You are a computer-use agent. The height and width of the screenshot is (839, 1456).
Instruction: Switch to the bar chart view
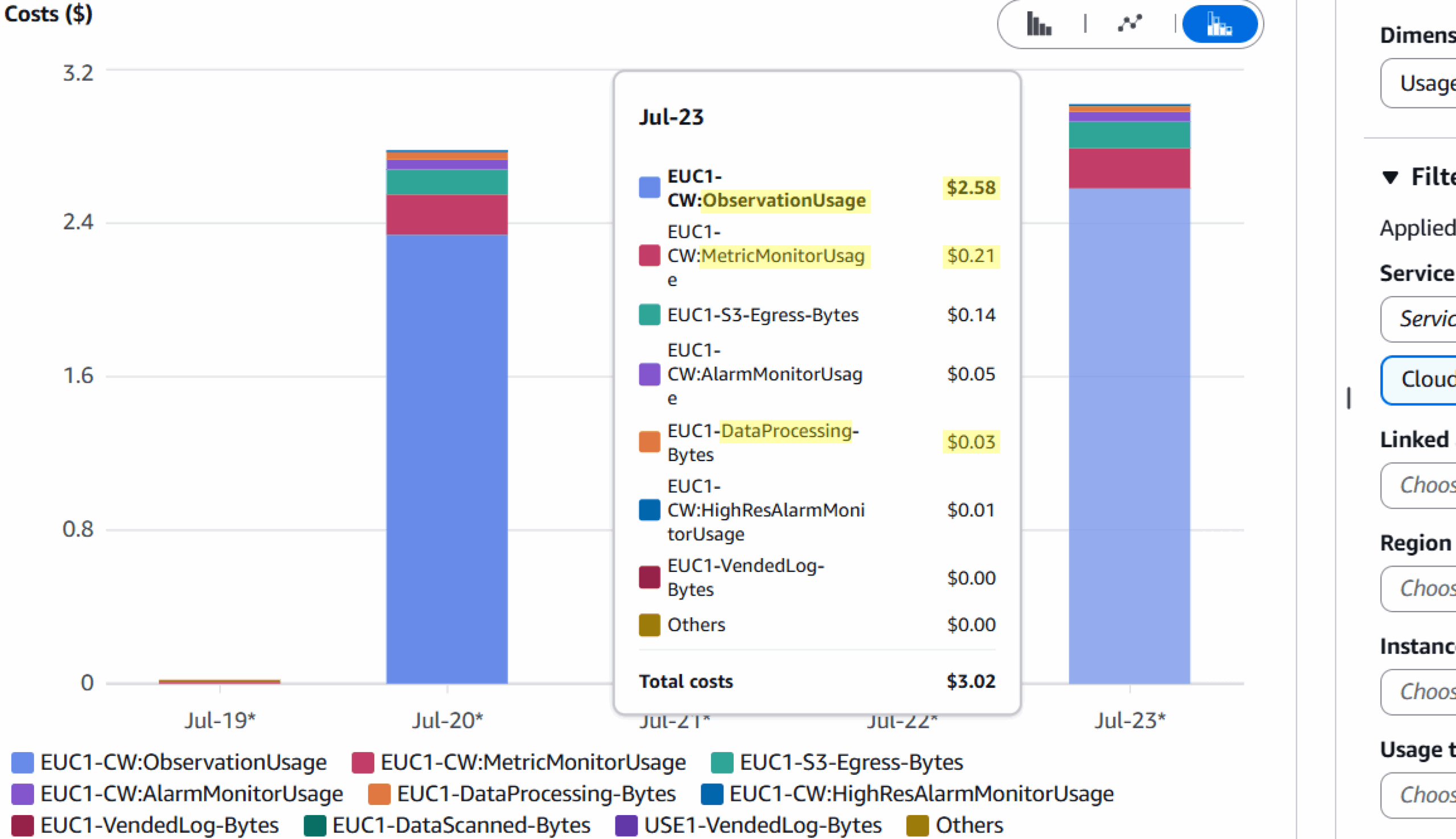click(x=1038, y=24)
